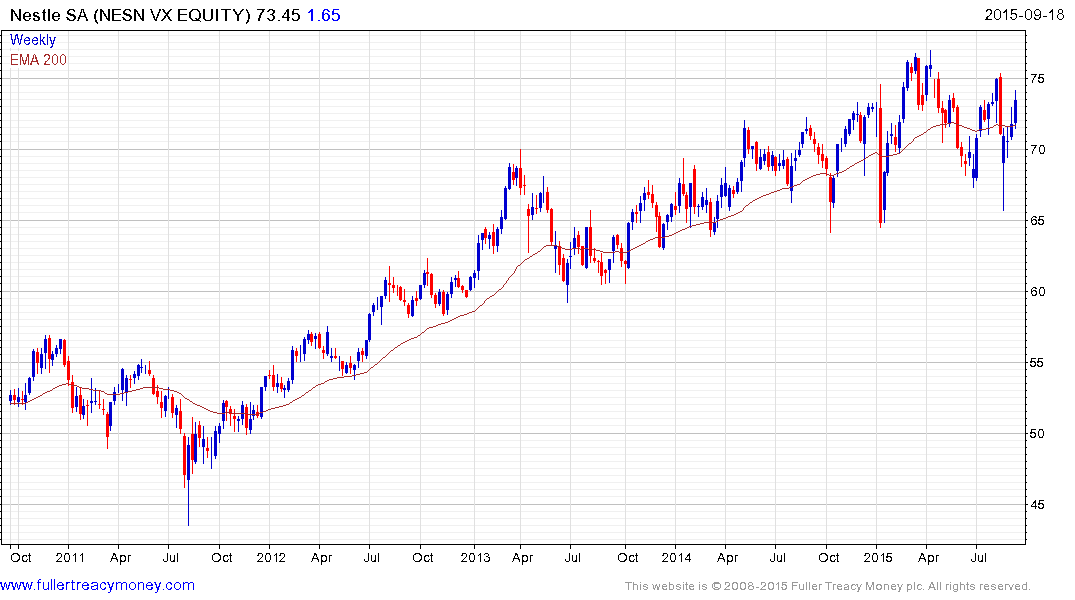Click the Nestle SA chart title
This screenshot has width=1075, height=600.
tap(128, 17)
